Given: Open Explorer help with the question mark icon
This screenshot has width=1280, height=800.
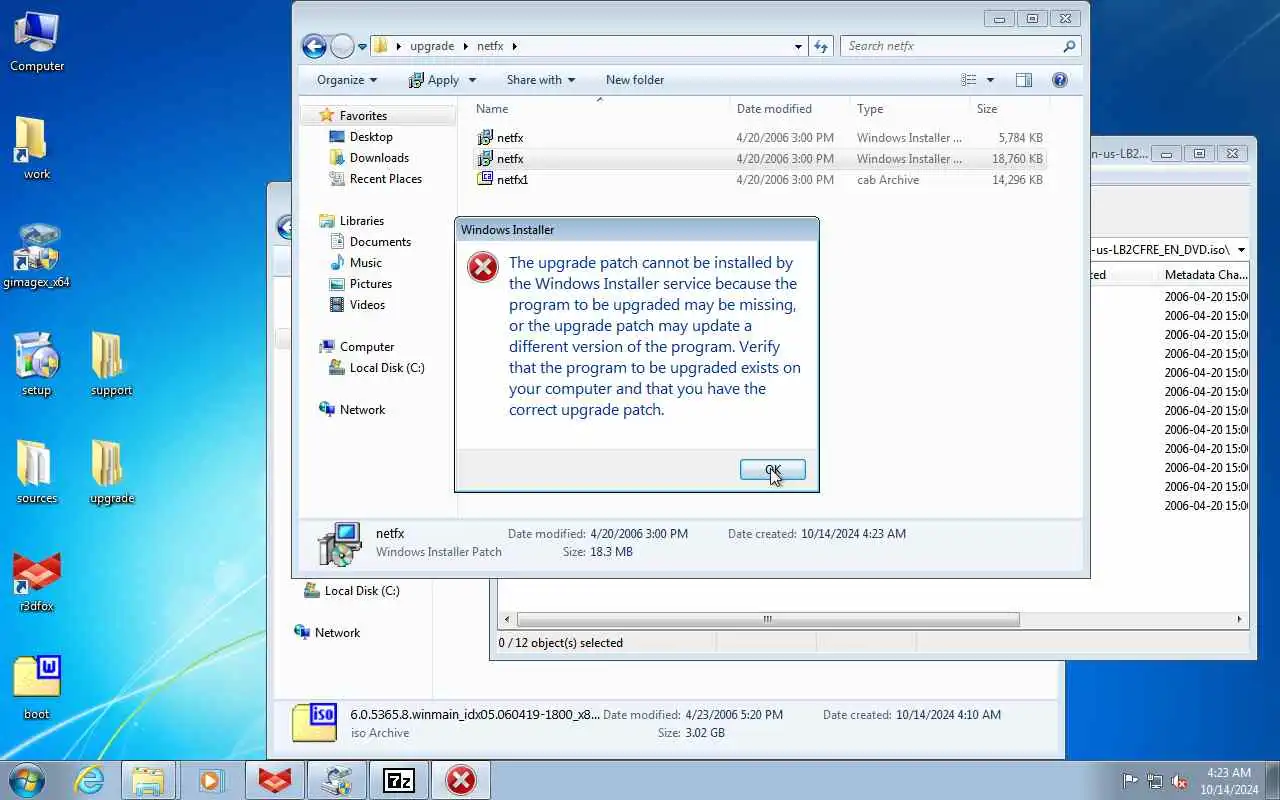Looking at the screenshot, I should point(1060,80).
